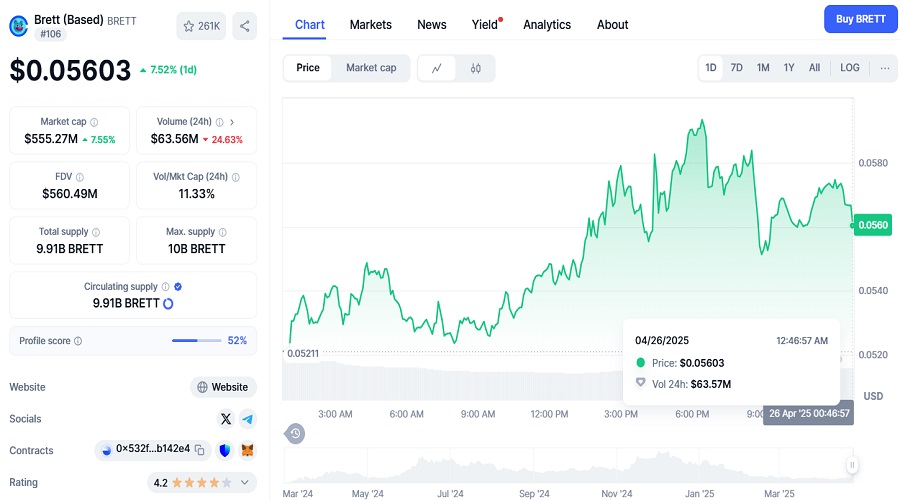Click the 0.0560 current price marker
900x500 pixels.
873,225
